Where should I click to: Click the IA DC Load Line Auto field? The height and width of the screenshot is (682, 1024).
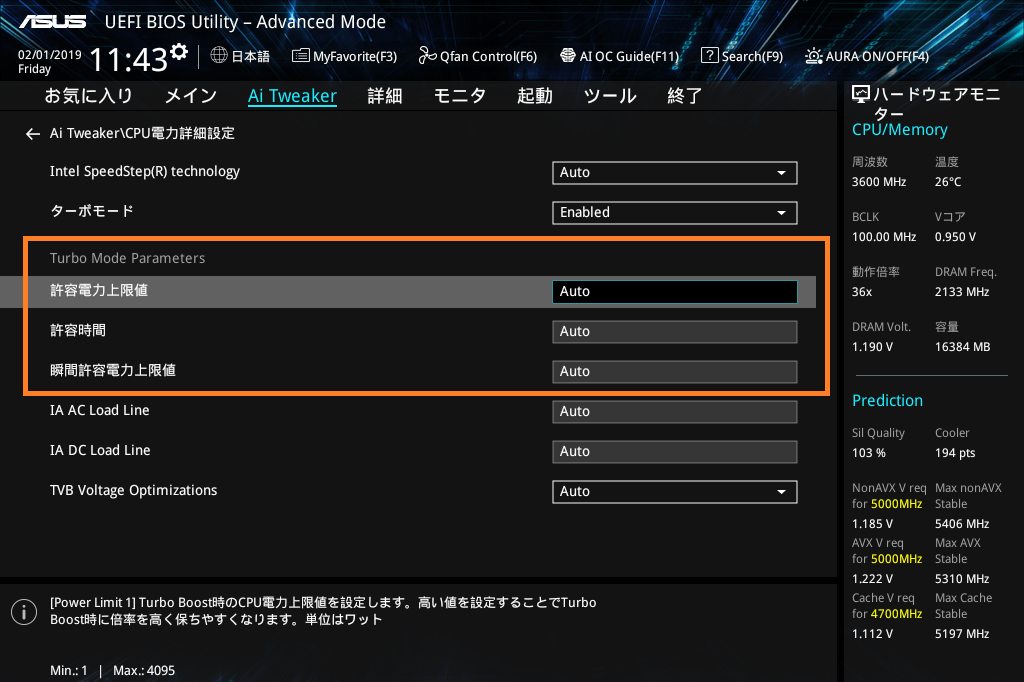point(675,451)
